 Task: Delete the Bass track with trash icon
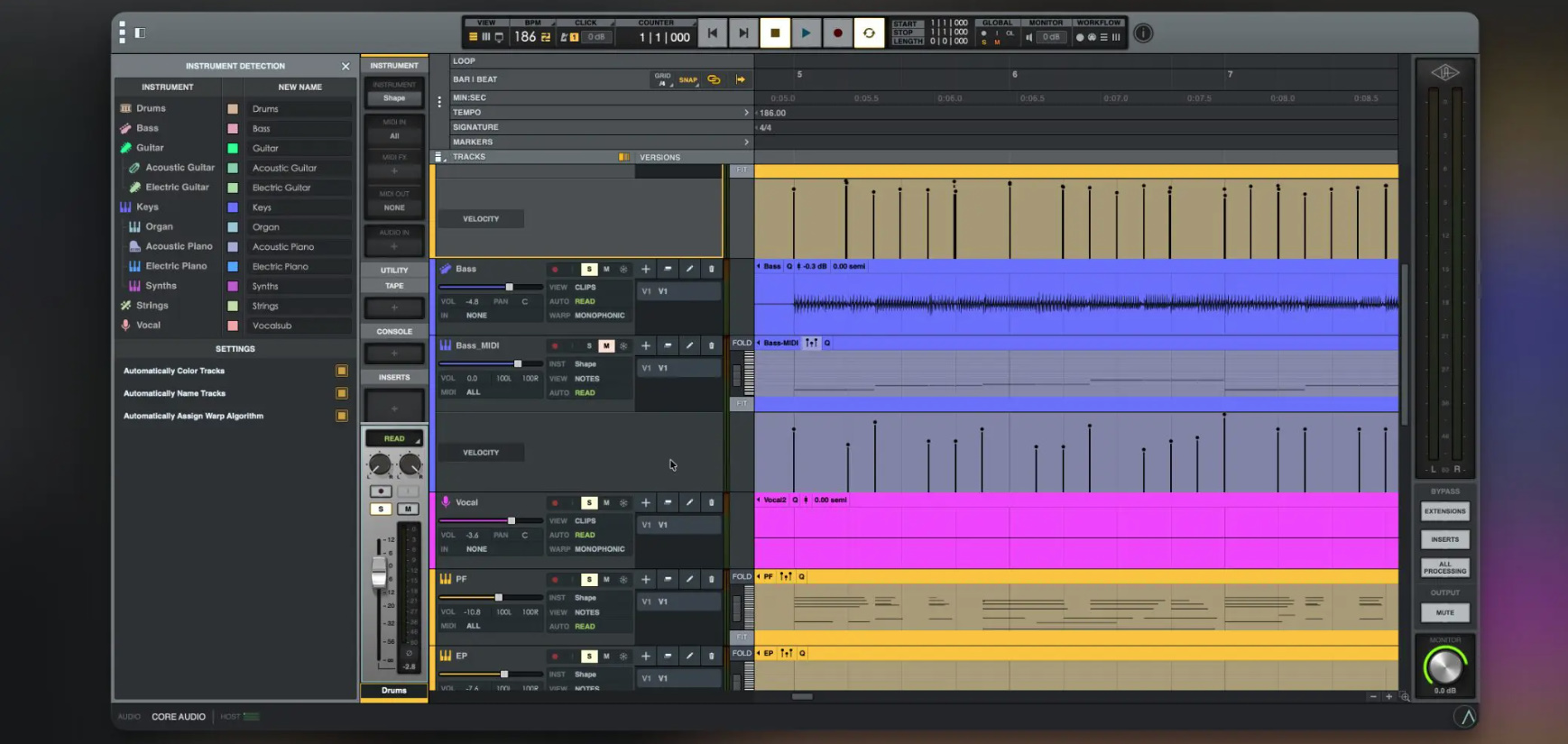(x=711, y=269)
